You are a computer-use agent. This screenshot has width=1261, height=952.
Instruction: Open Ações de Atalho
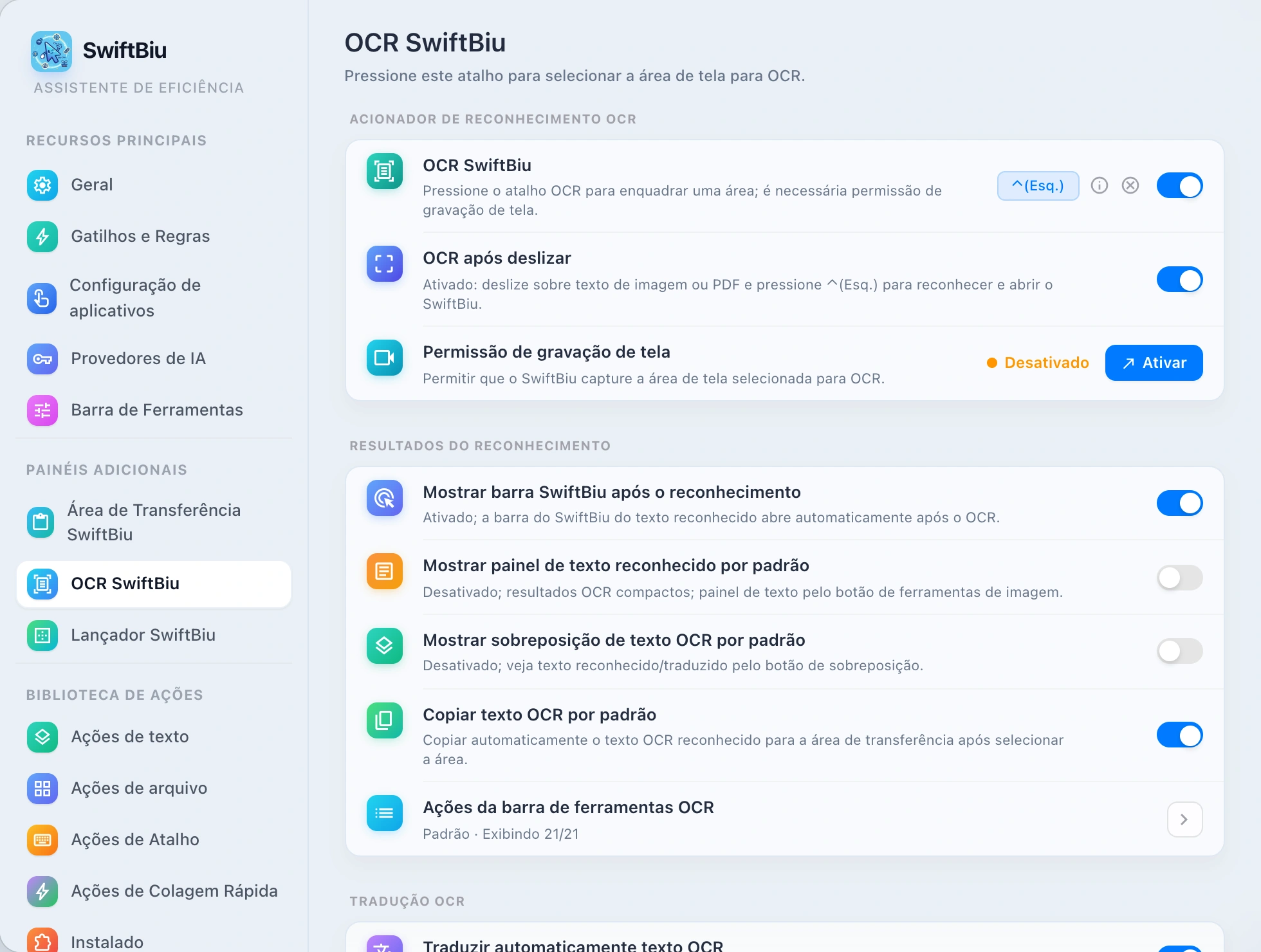(153, 840)
